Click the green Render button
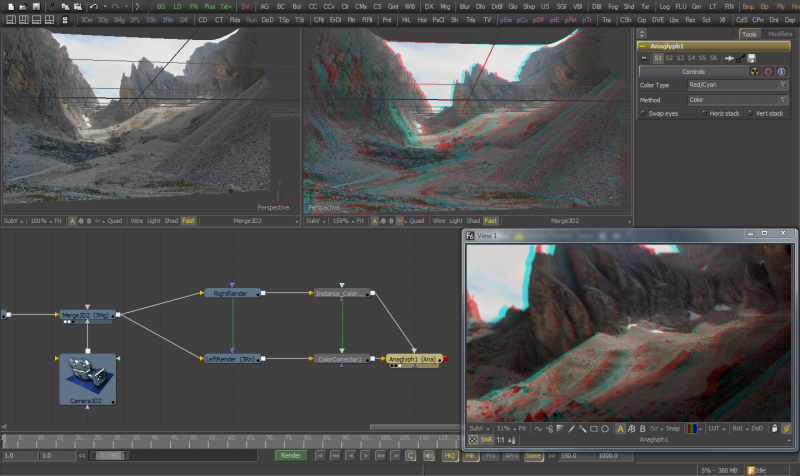The image size is (800, 476). [x=291, y=456]
